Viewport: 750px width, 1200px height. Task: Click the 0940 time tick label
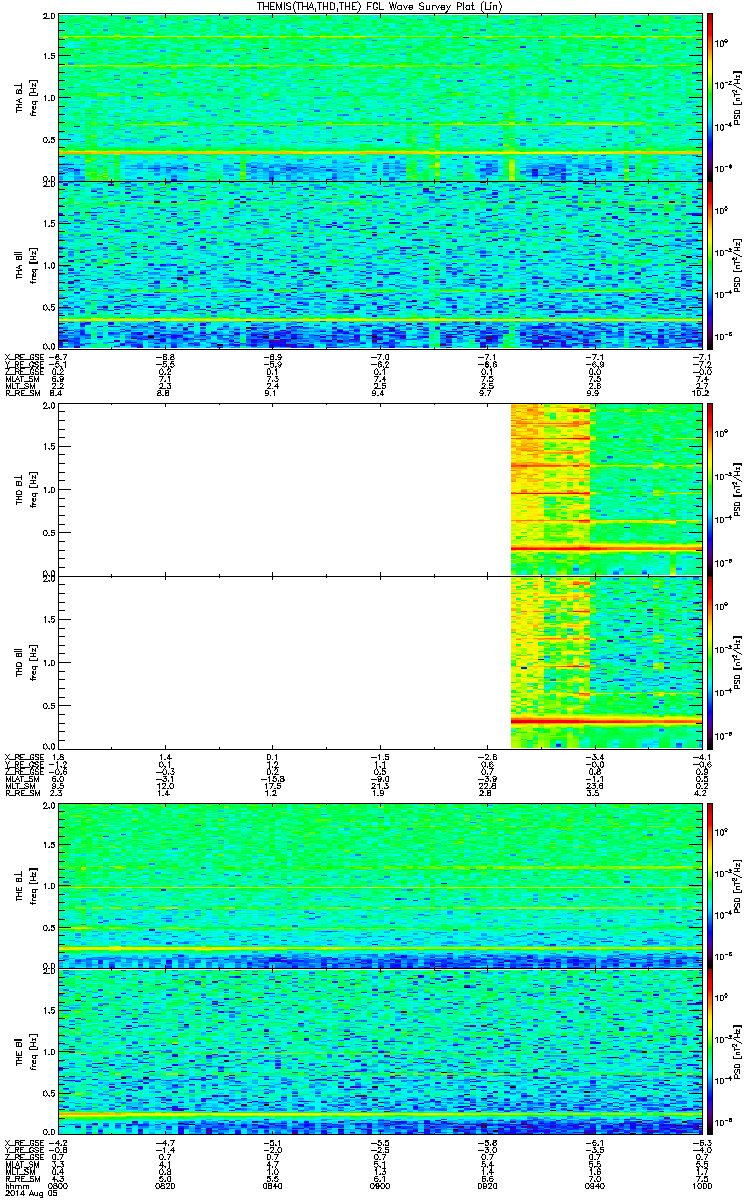coord(594,1186)
